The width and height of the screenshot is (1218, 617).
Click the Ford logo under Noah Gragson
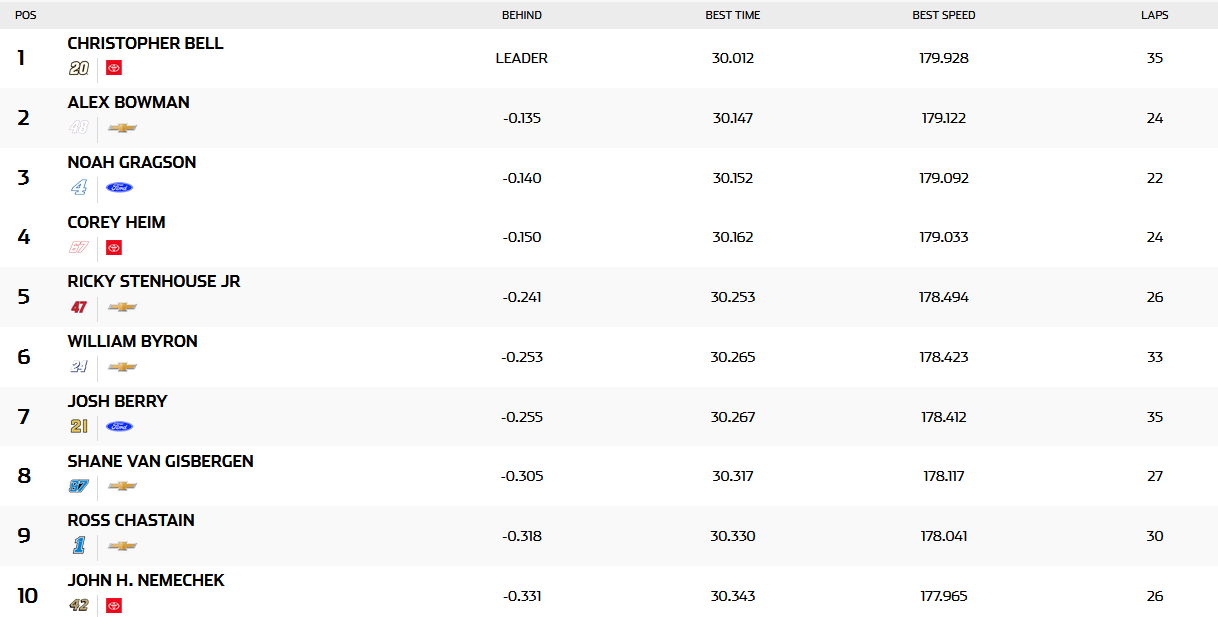[x=119, y=187]
